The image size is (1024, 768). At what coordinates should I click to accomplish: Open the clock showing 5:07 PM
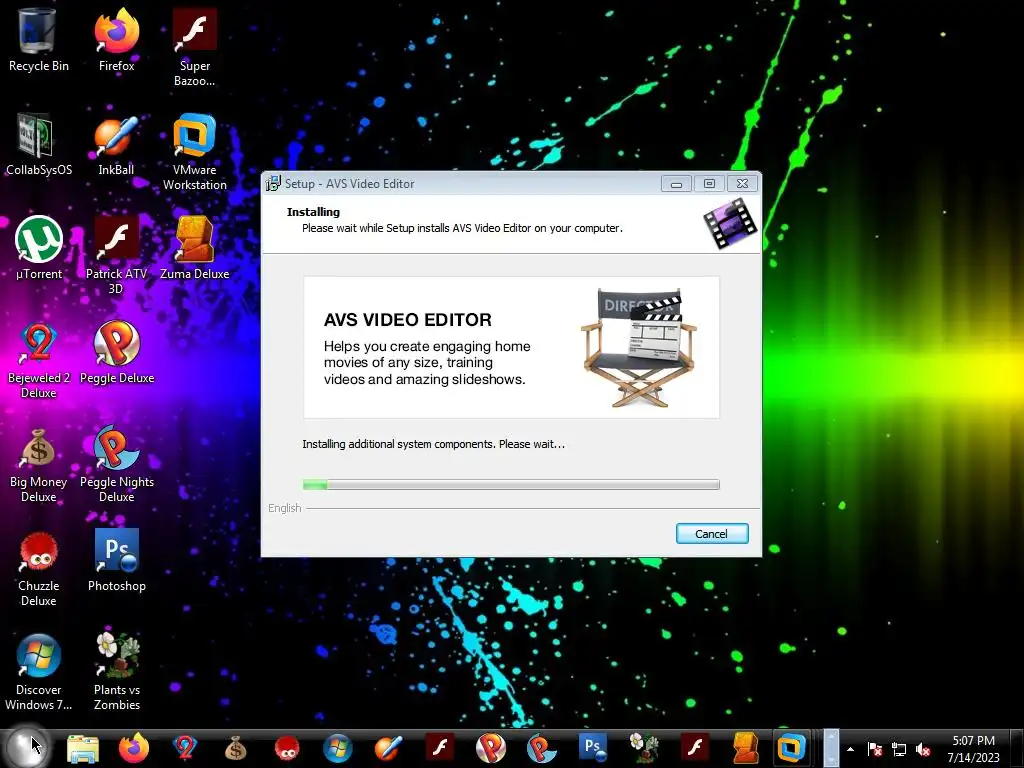pos(973,749)
